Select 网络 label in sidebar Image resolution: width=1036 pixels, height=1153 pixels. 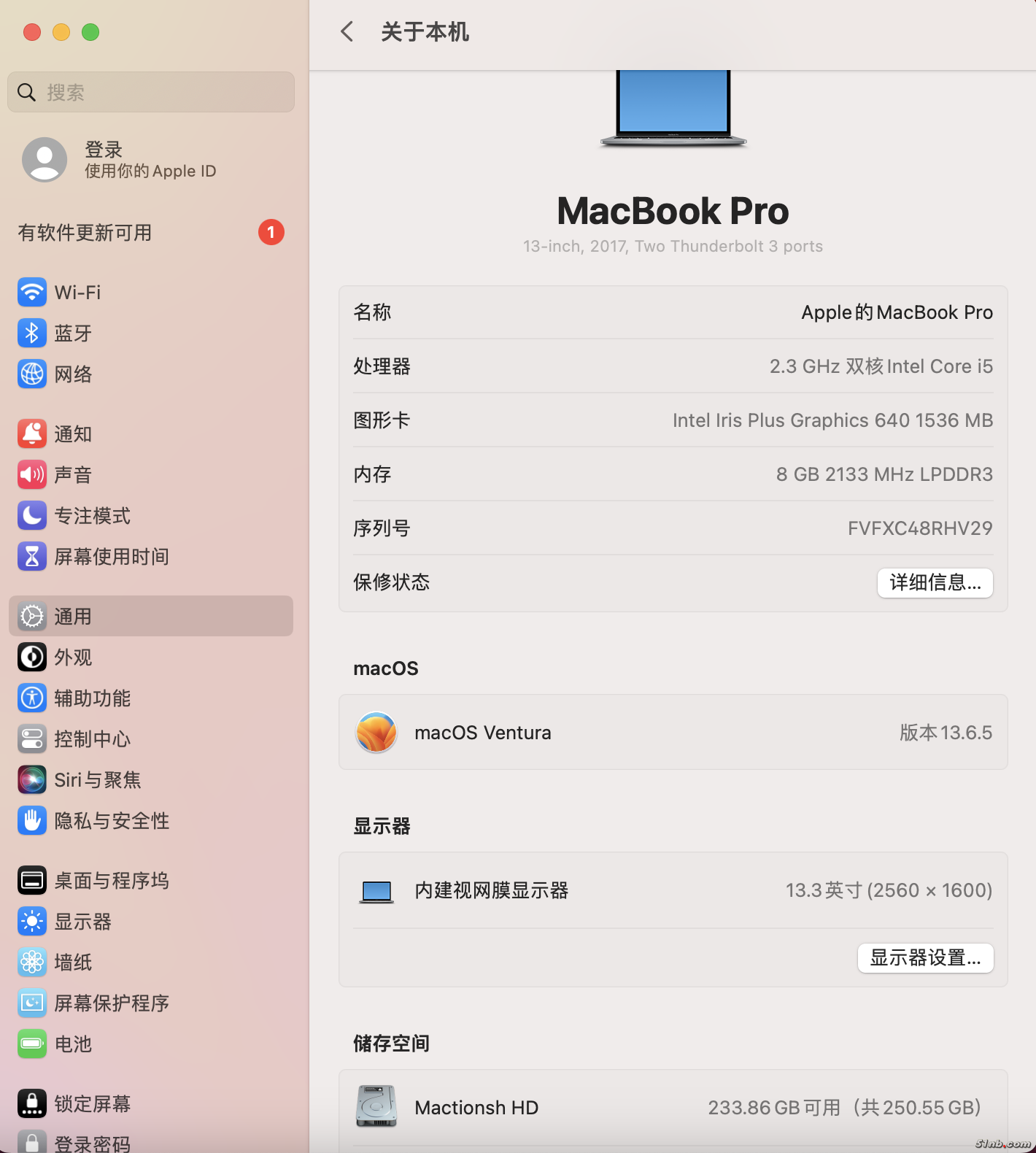[73, 374]
